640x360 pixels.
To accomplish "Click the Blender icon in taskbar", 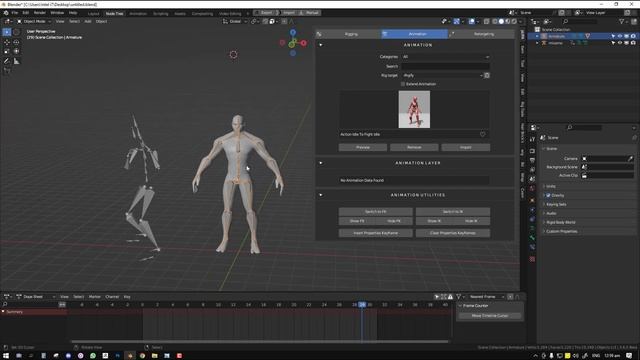I will (130, 356).
